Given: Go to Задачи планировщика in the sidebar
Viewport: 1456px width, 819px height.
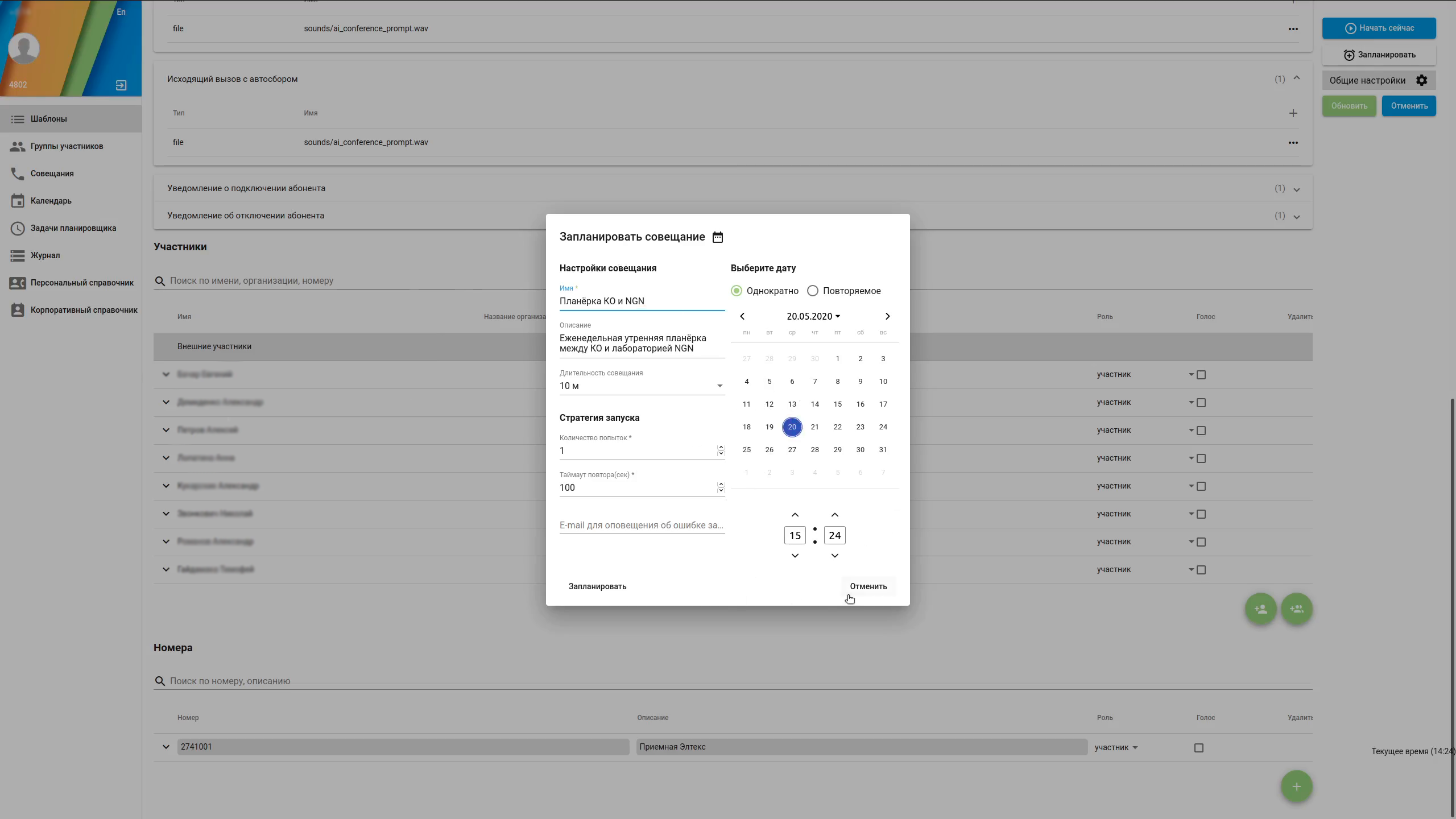Looking at the screenshot, I should 73,228.
